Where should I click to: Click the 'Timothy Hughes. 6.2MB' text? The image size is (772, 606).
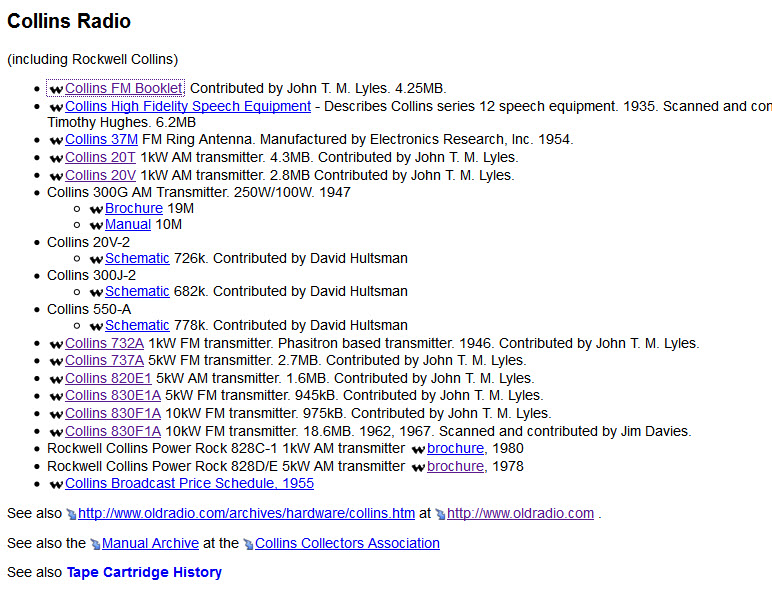coord(121,122)
